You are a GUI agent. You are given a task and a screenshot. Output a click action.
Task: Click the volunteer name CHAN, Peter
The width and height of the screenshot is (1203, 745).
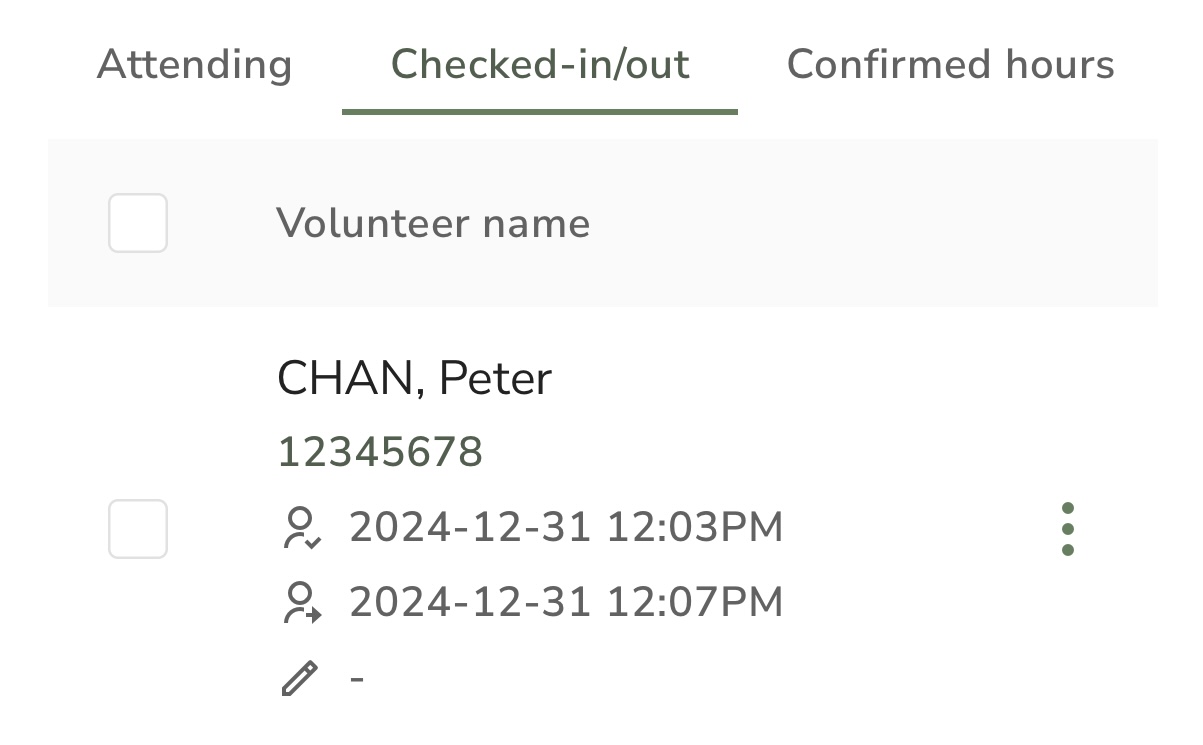[414, 379]
